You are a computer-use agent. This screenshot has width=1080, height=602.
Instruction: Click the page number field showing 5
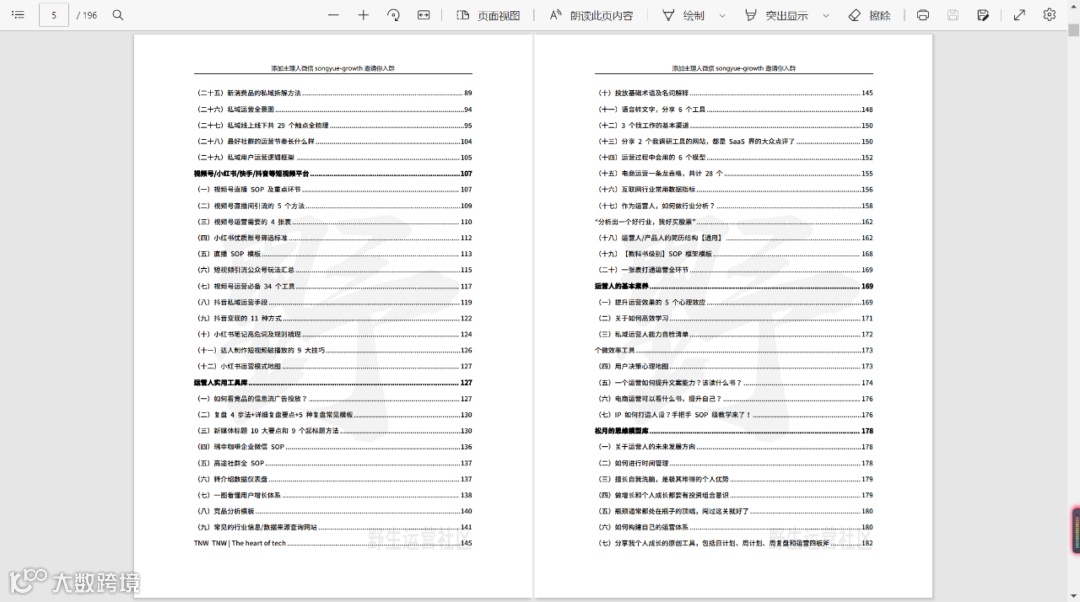coord(54,14)
